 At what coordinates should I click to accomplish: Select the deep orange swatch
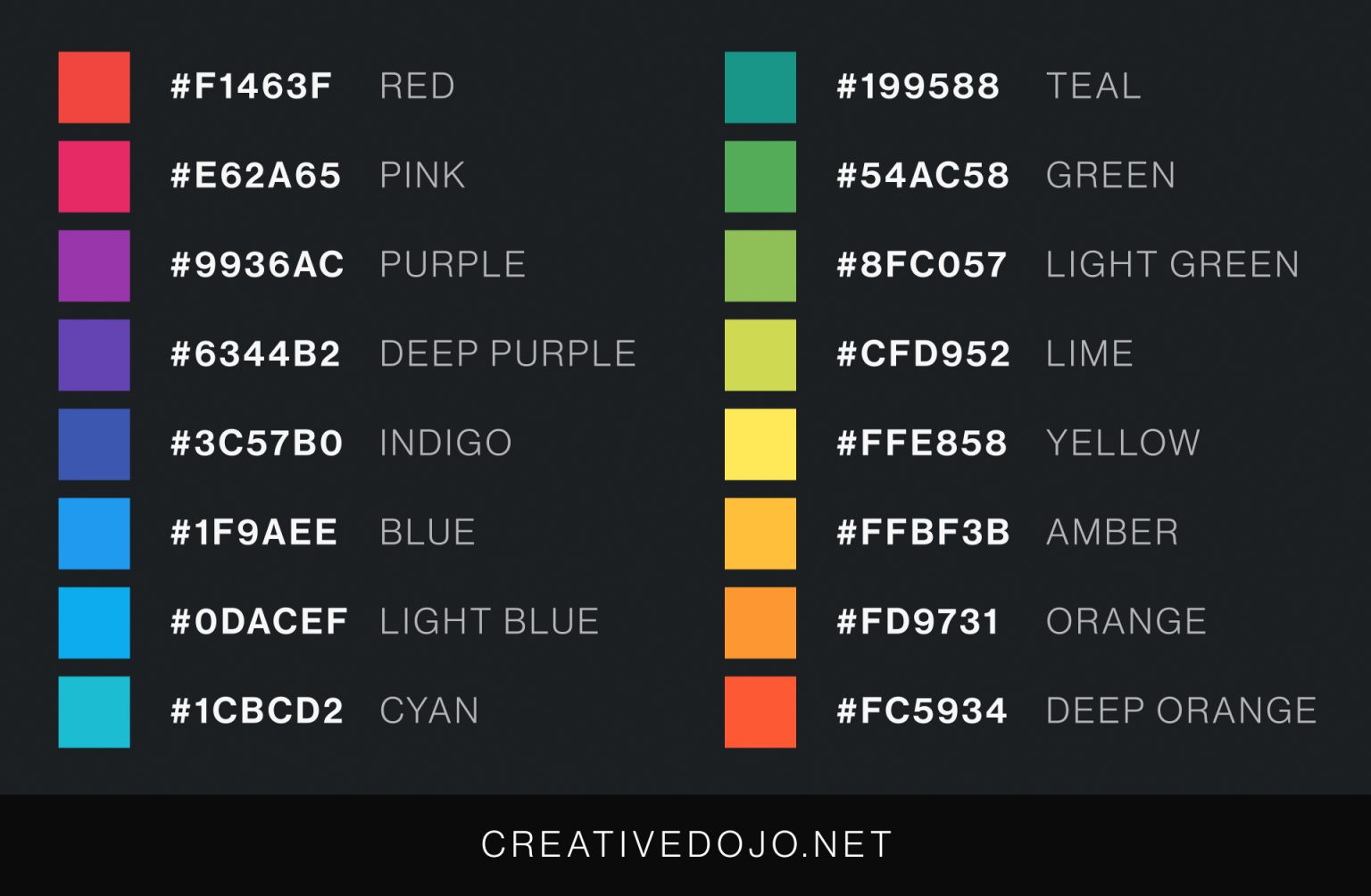click(x=760, y=712)
